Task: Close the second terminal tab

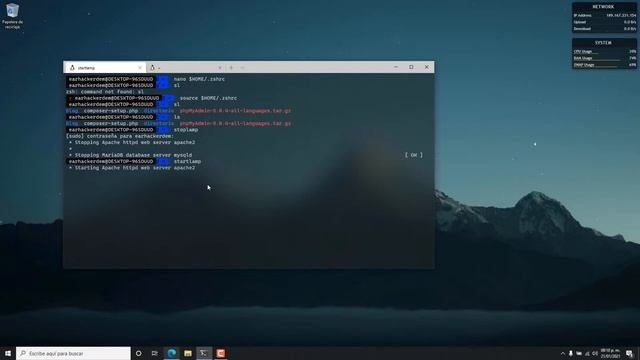Action: tap(220, 67)
